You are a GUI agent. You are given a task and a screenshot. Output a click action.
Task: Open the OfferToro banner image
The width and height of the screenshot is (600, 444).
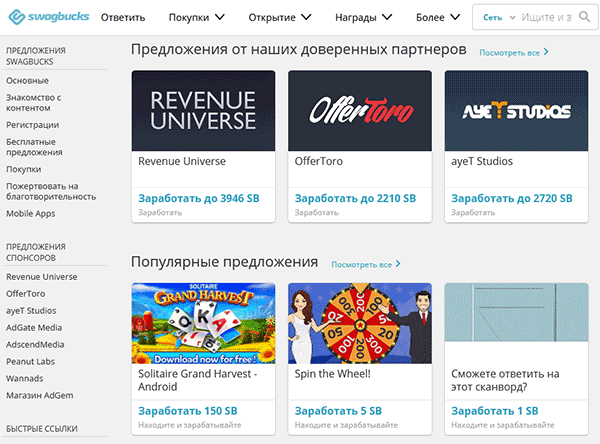coord(360,111)
